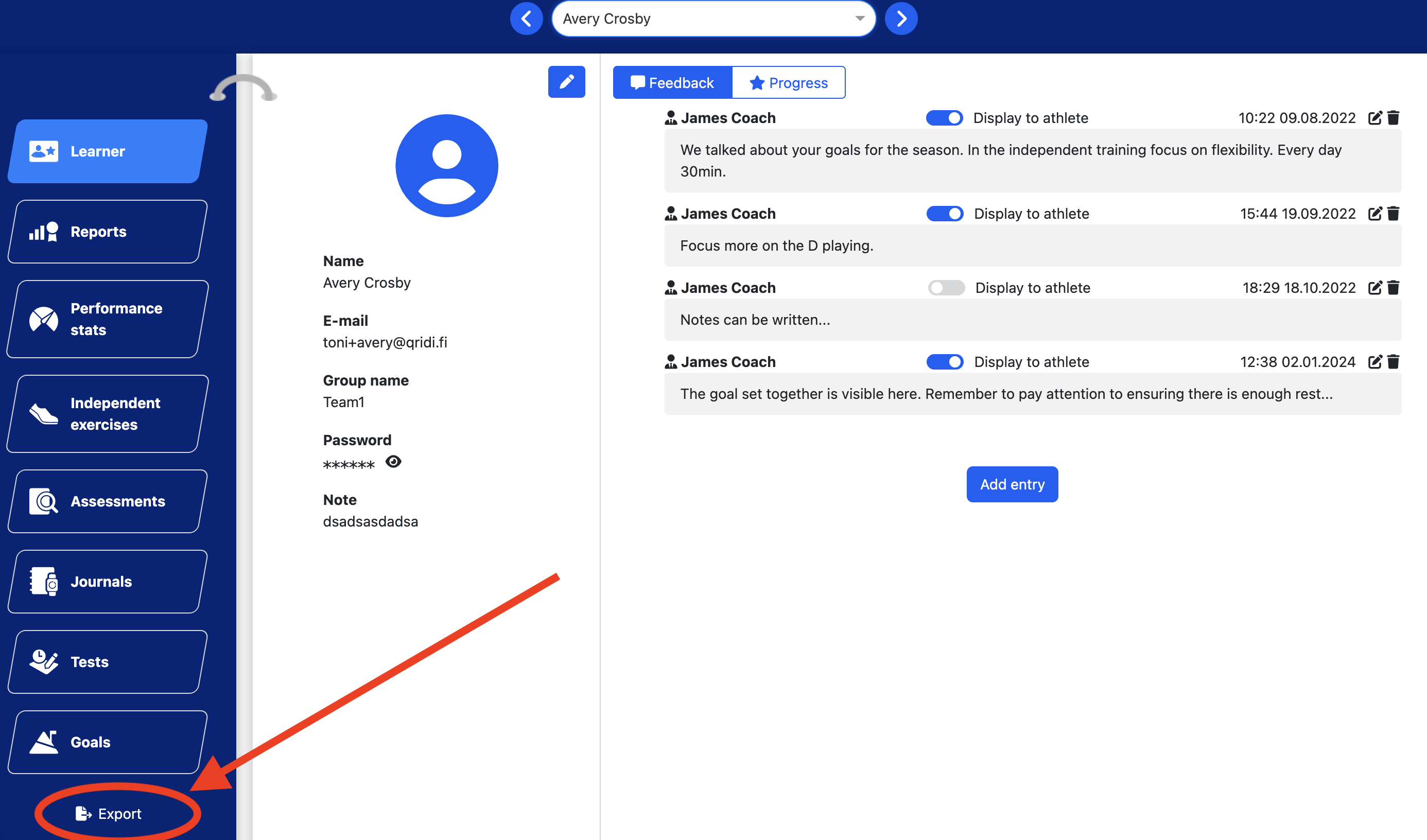Go to next learner with right arrow

[x=901, y=19]
